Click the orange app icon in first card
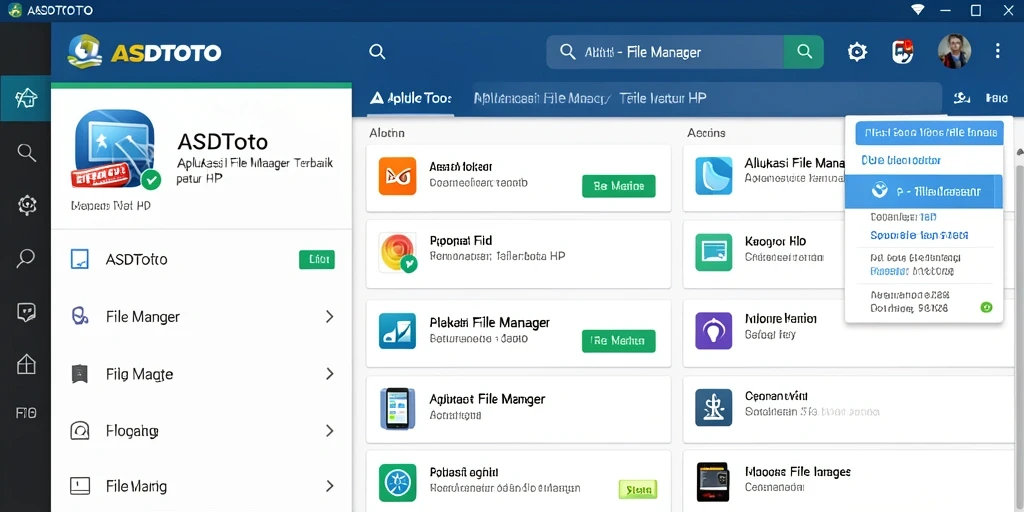This screenshot has width=1024, height=512. [397, 176]
